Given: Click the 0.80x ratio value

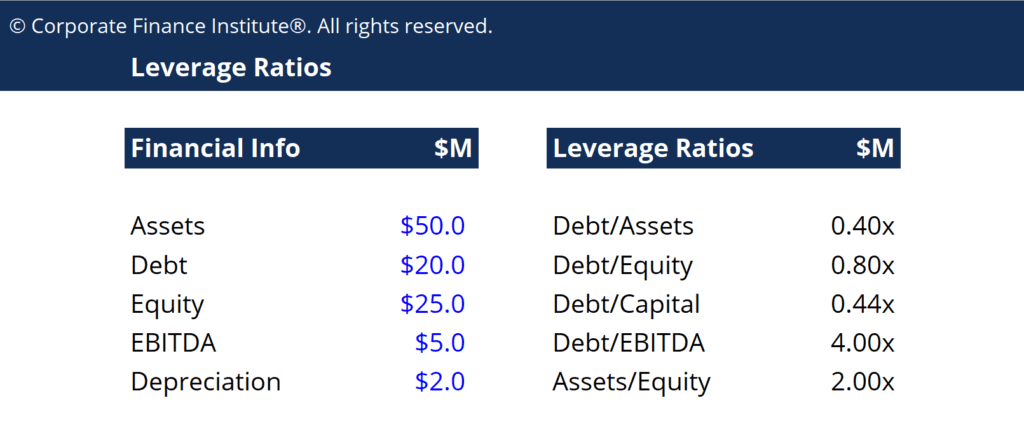Looking at the screenshot, I should [x=862, y=265].
